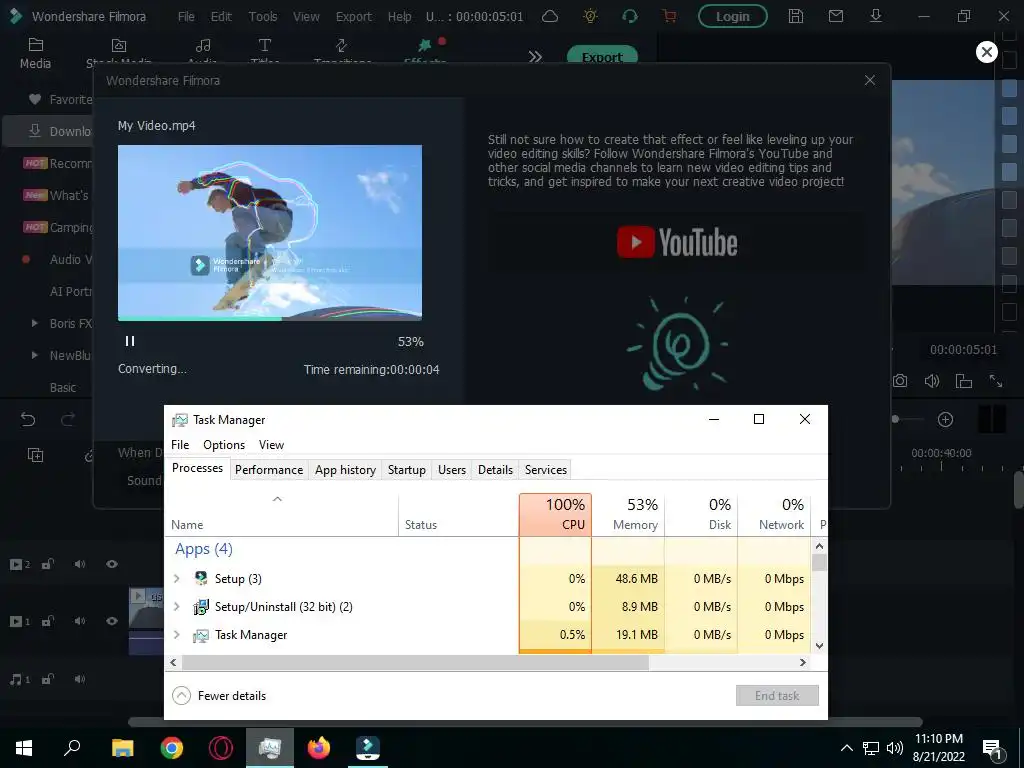Click the preview volume speaker icon
This screenshot has height=768, width=1024.
click(x=932, y=381)
